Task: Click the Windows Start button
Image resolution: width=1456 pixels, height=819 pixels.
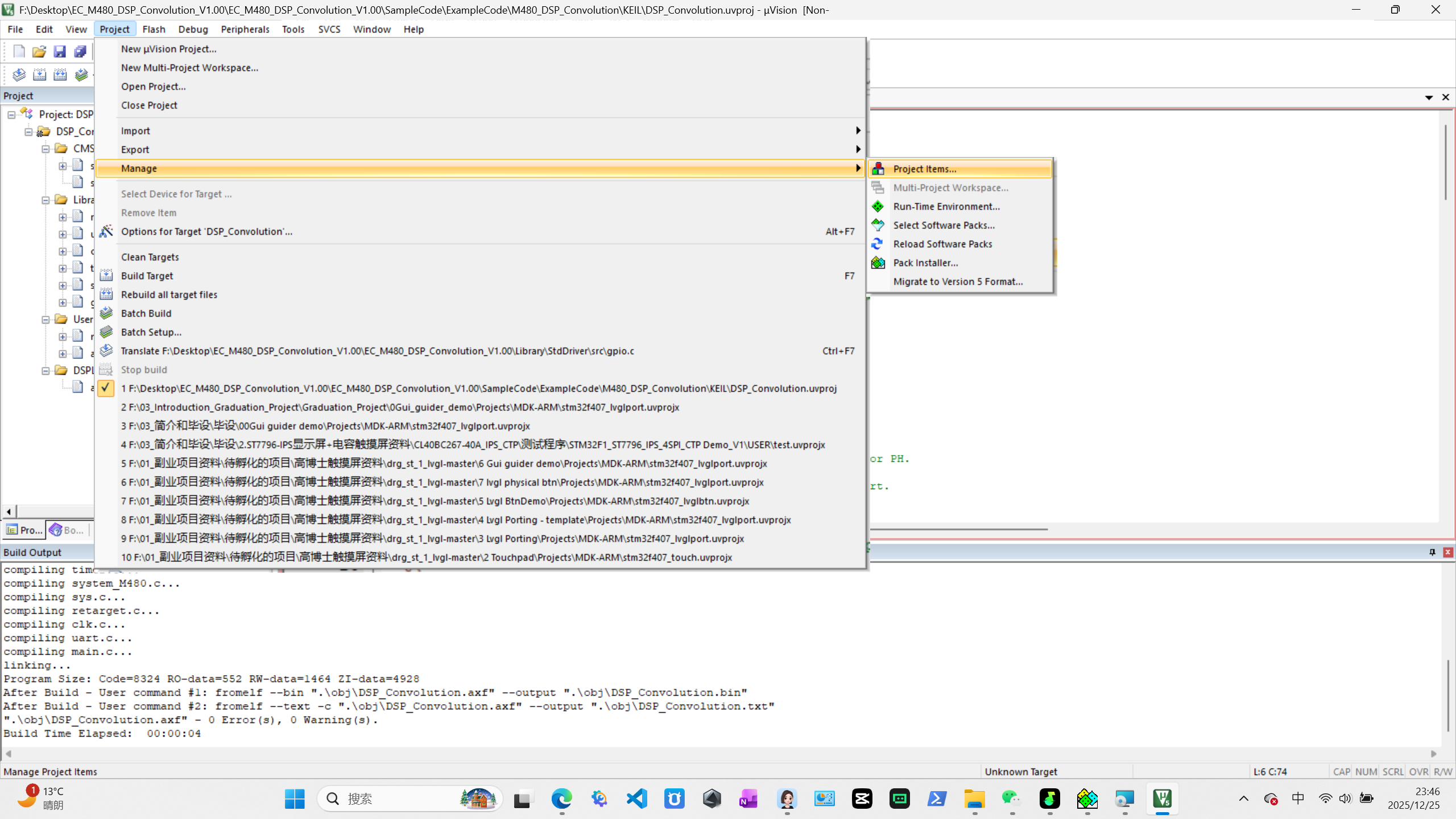Action: tap(294, 799)
